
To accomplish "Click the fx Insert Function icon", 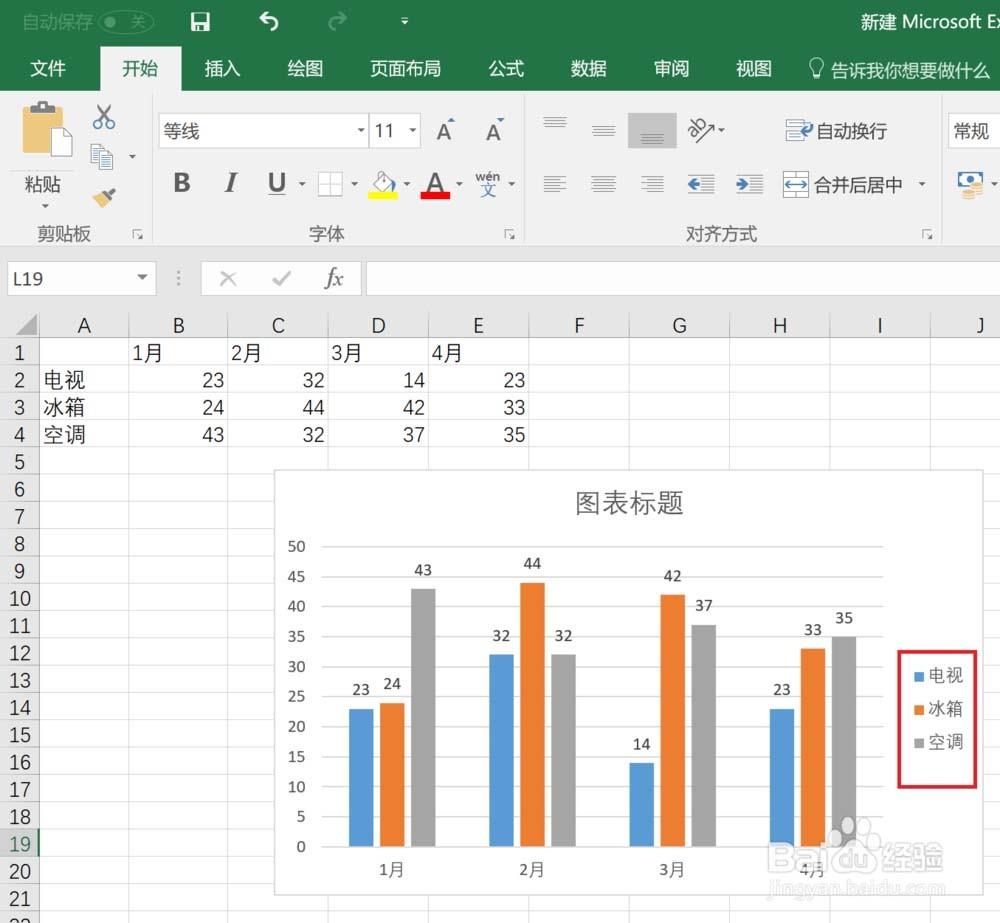I will [336, 278].
